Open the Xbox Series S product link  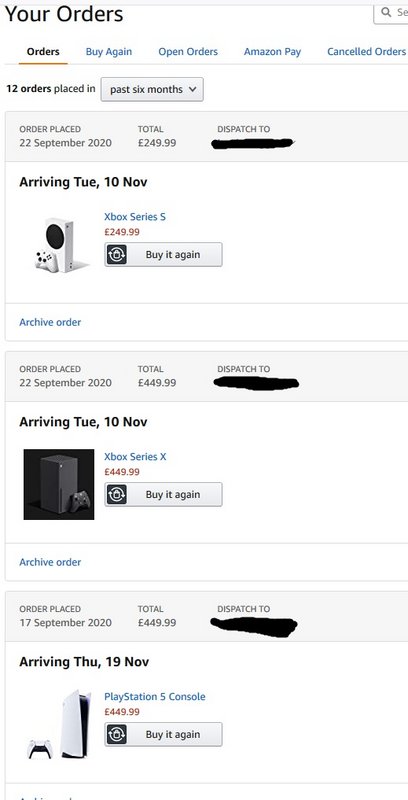[135, 217]
